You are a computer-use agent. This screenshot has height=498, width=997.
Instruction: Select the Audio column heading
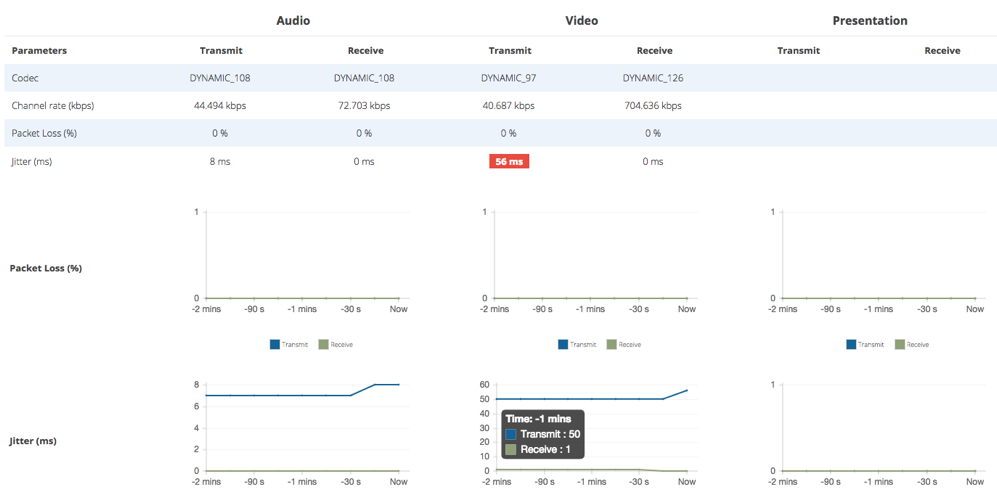coord(293,21)
